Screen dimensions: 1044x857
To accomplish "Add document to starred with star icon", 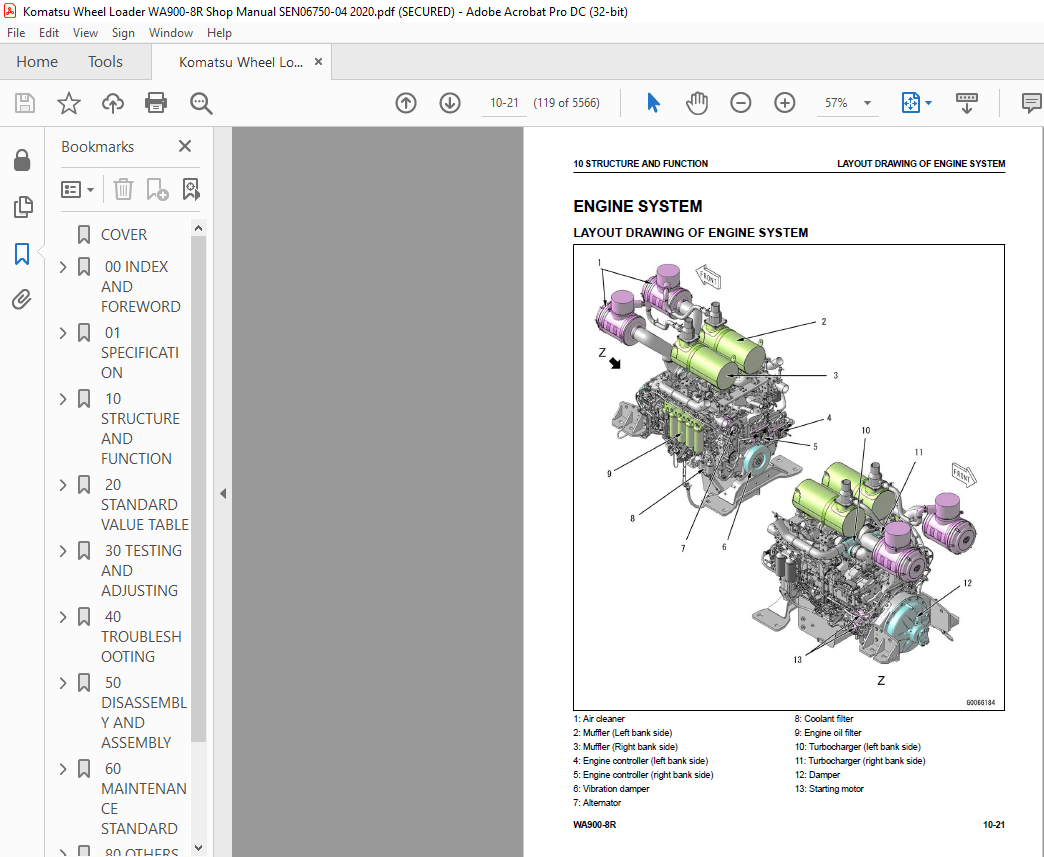I will pos(69,103).
